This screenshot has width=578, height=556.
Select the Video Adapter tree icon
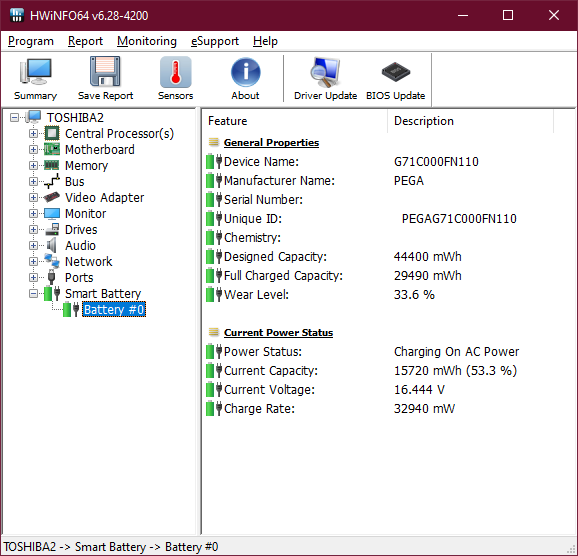click(x=52, y=197)
